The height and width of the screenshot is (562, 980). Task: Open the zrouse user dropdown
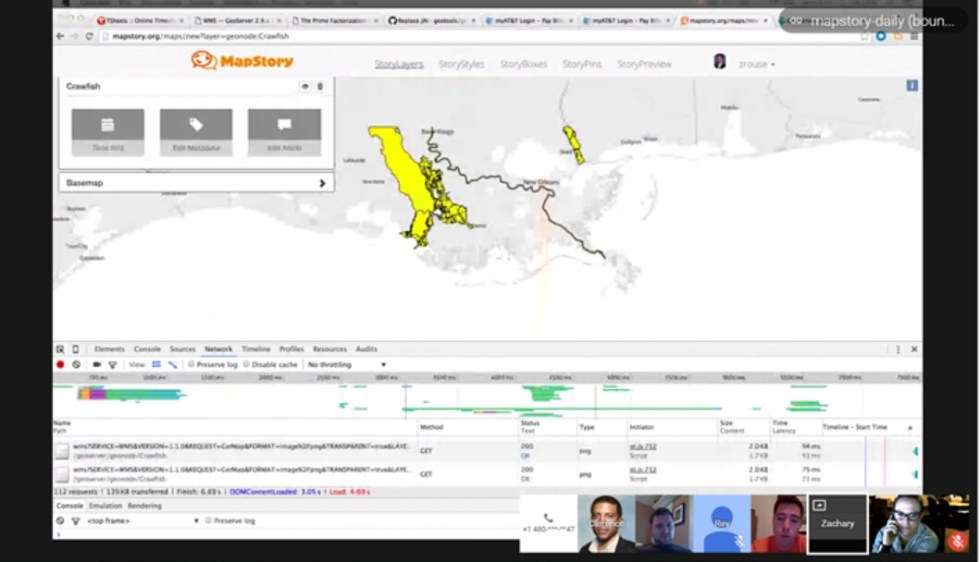756,64
